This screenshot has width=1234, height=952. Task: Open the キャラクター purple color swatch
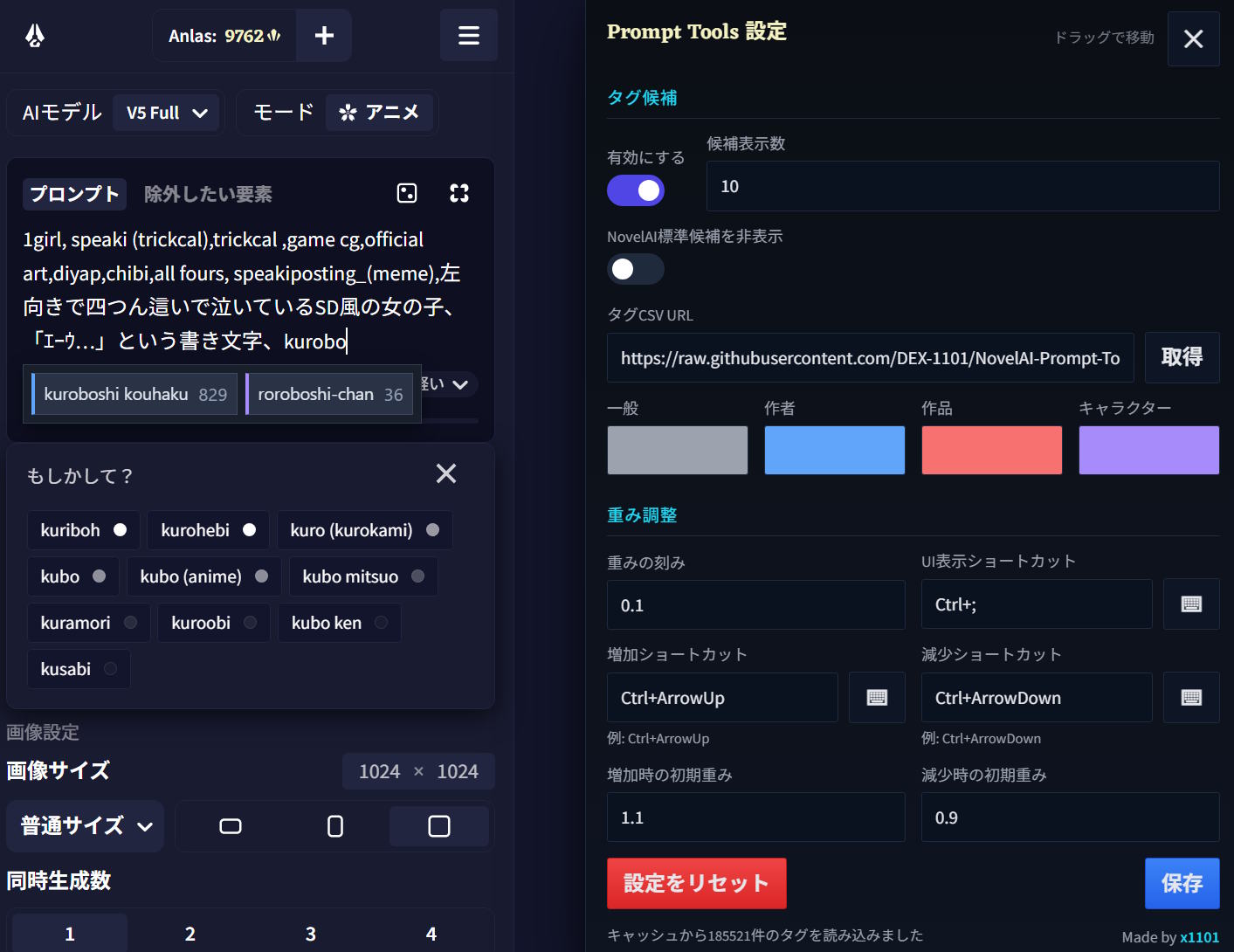pos(1149,450)
